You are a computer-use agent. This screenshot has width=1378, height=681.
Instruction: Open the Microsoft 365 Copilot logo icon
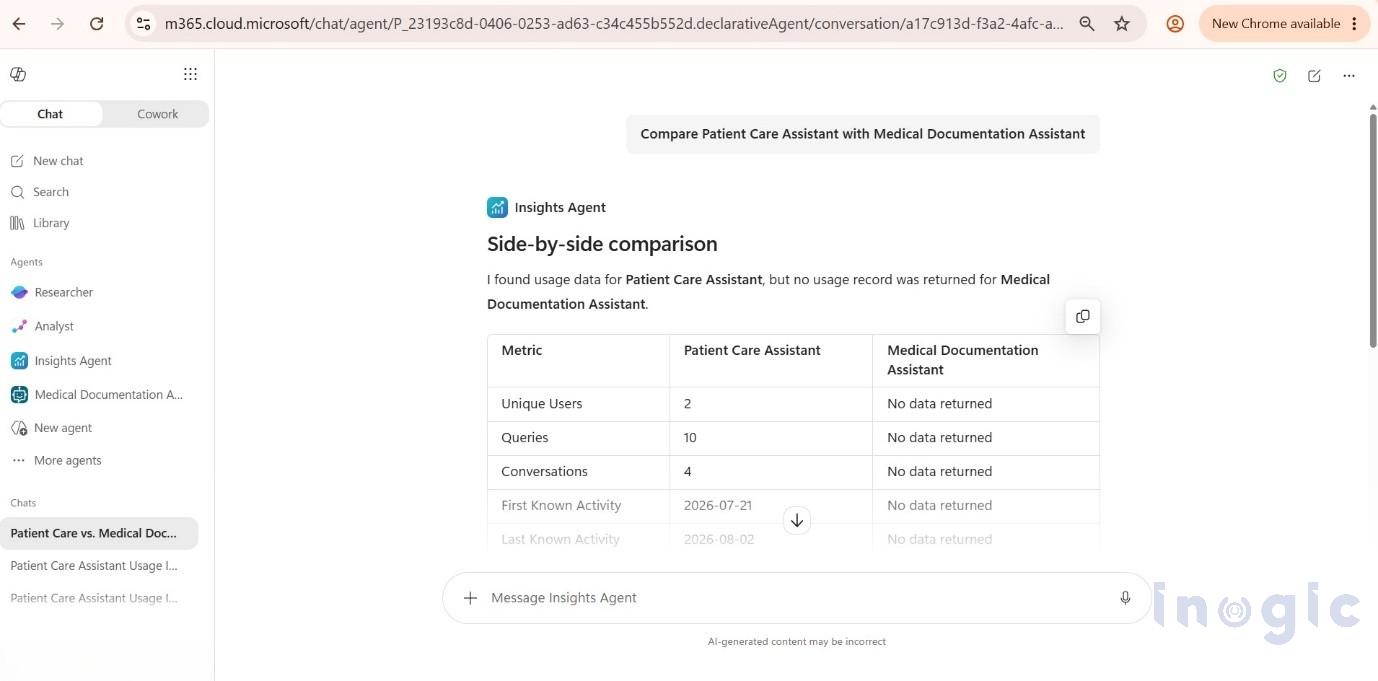(18, 74)
